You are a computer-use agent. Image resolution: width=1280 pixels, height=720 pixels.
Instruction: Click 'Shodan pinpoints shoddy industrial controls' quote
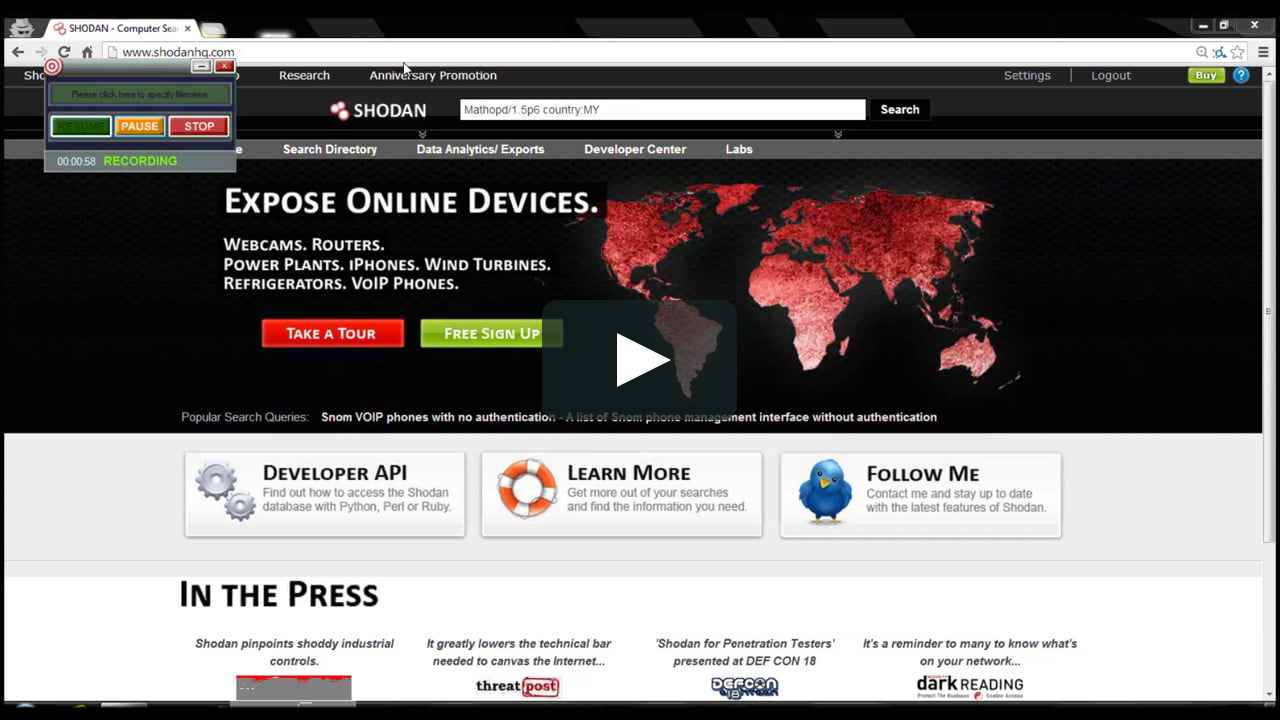tap(294, 652)
